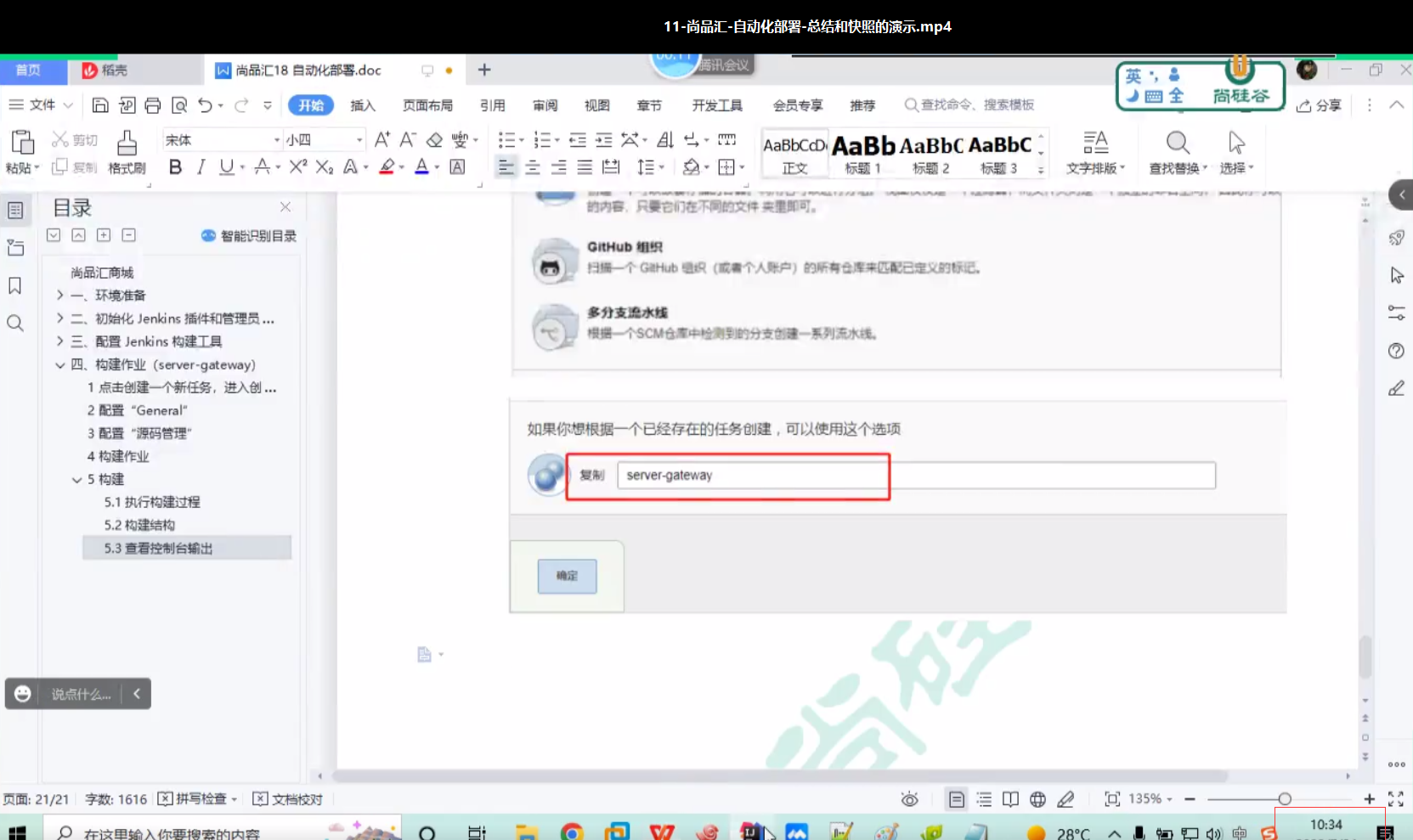Switch to web layout view icon
This screenshot has width=1413, height=840.
coord(1037,799)
